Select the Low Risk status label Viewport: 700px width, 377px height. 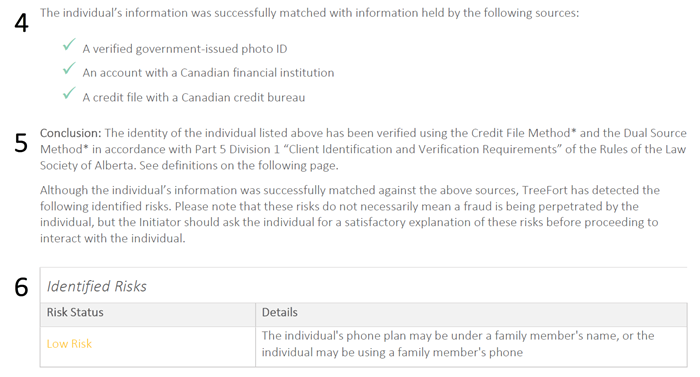pos(69,344)
